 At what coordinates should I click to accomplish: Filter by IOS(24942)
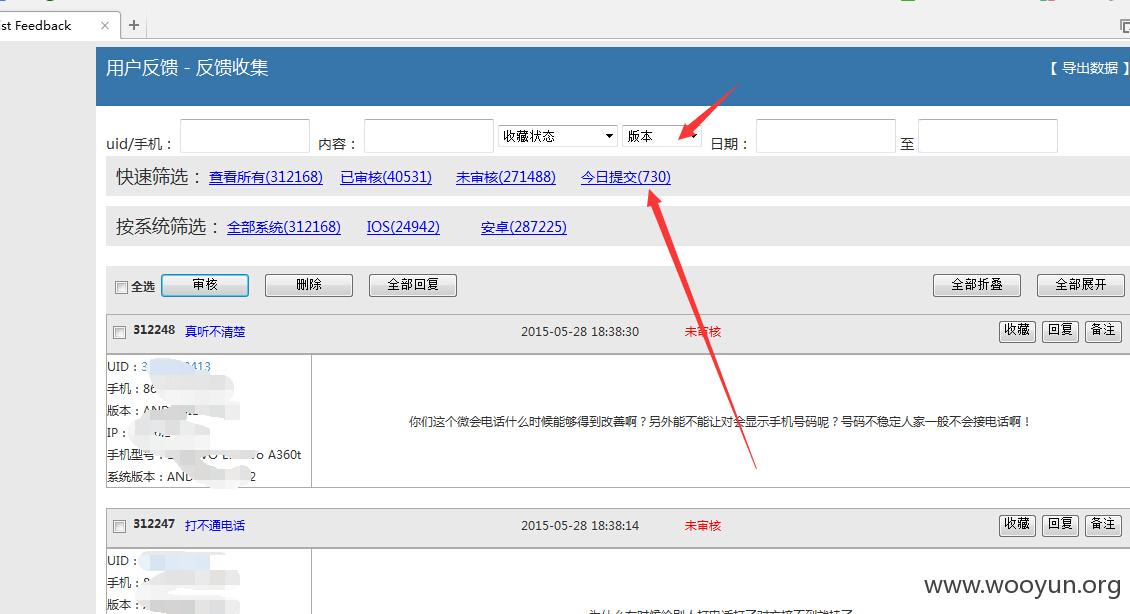coord(403,227)
